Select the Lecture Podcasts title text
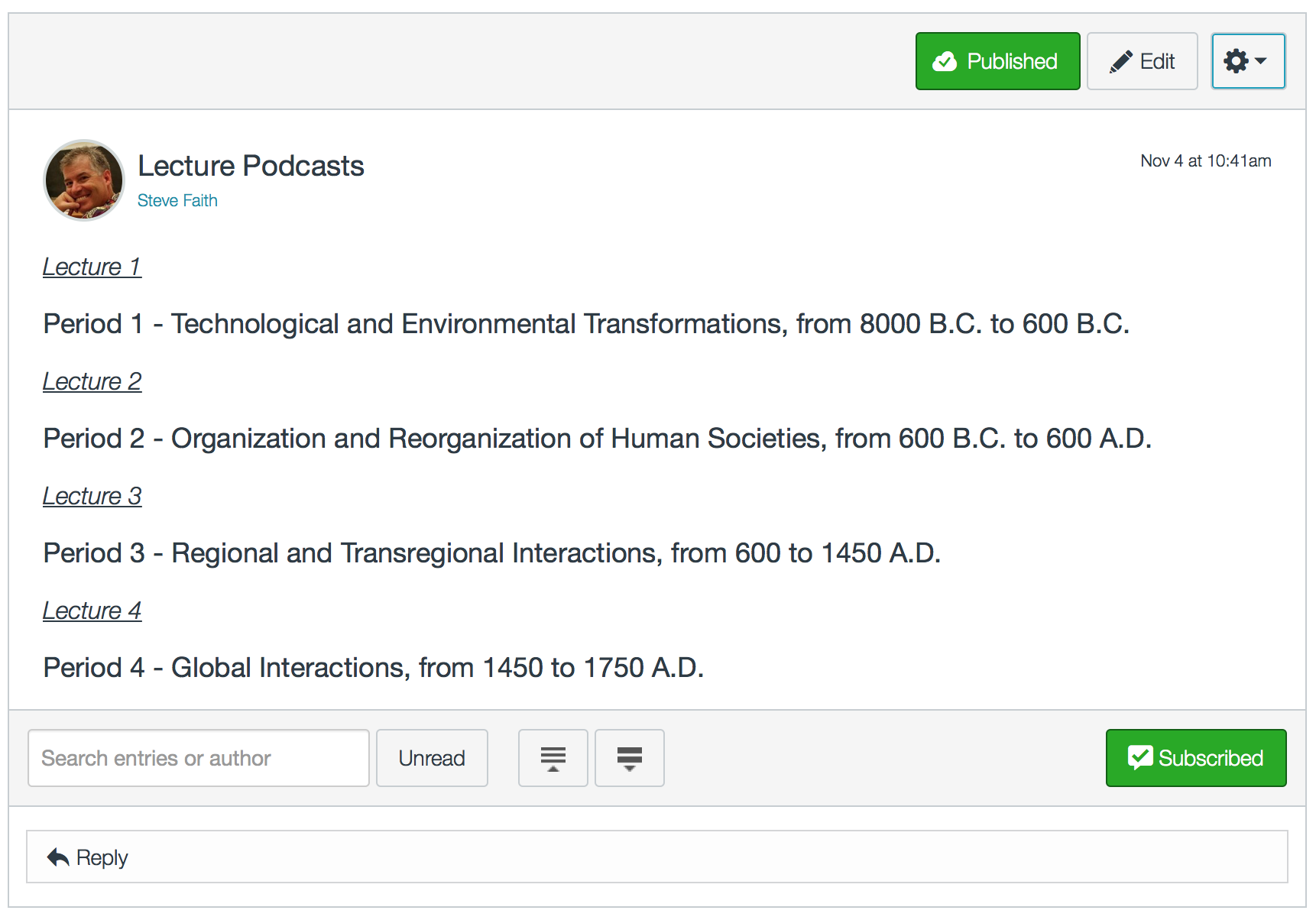The image size is (1316, 920). (251, 166)
